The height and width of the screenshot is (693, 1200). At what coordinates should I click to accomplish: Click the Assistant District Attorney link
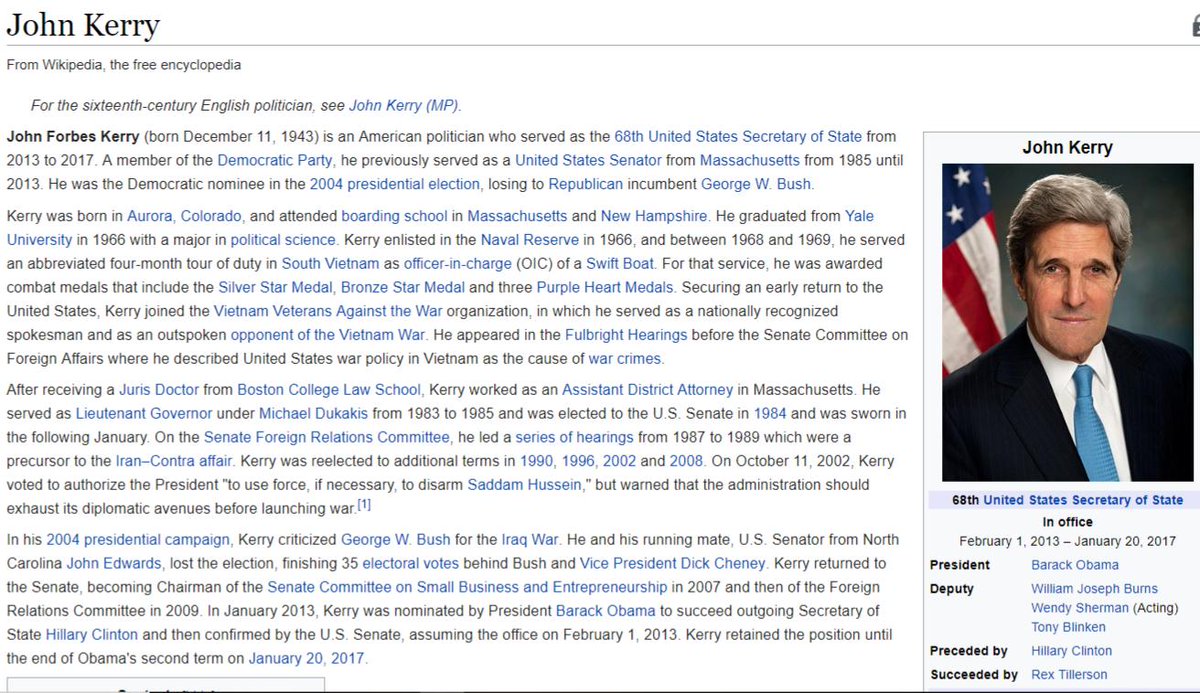(x=647, y=390)
